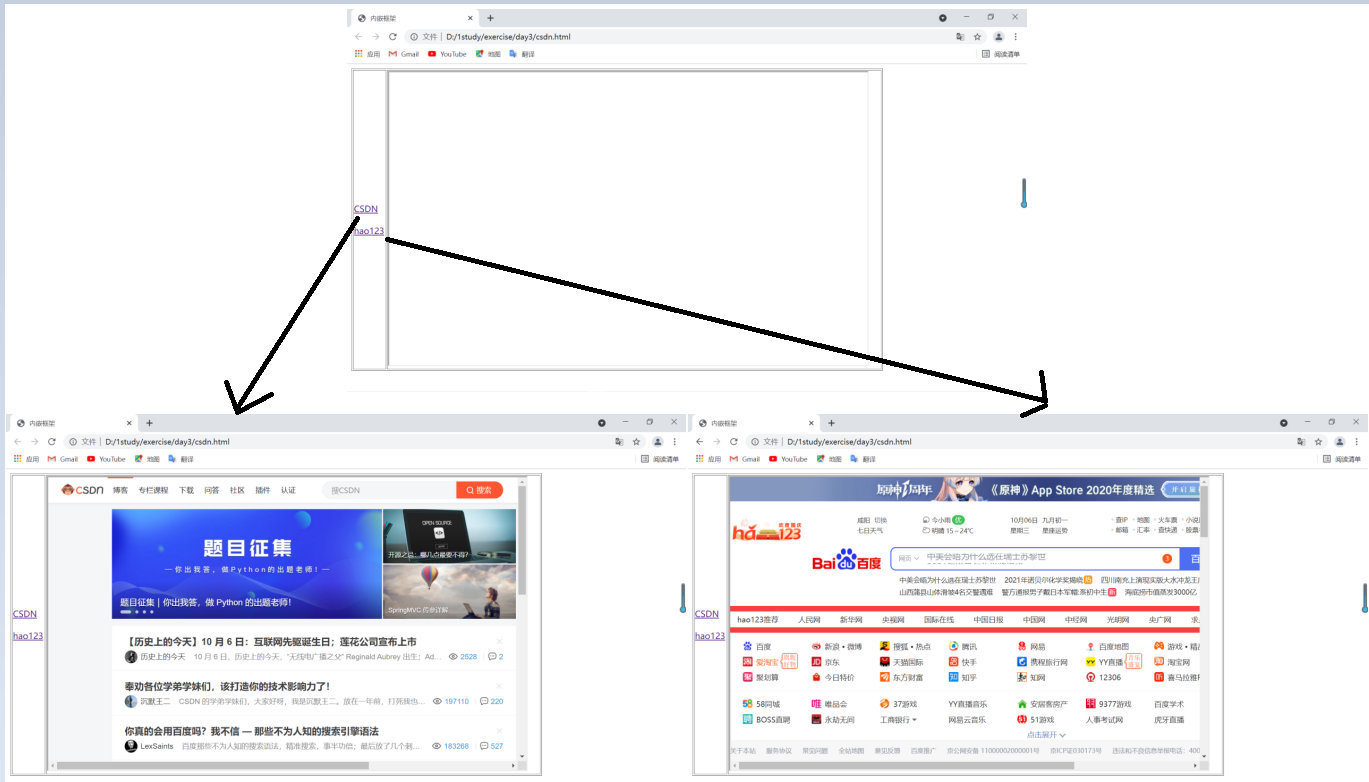Open the three-dot Chrome menu in the top window
The width and height of the screenshot is (1369, 782).
tap(1015, 37)
